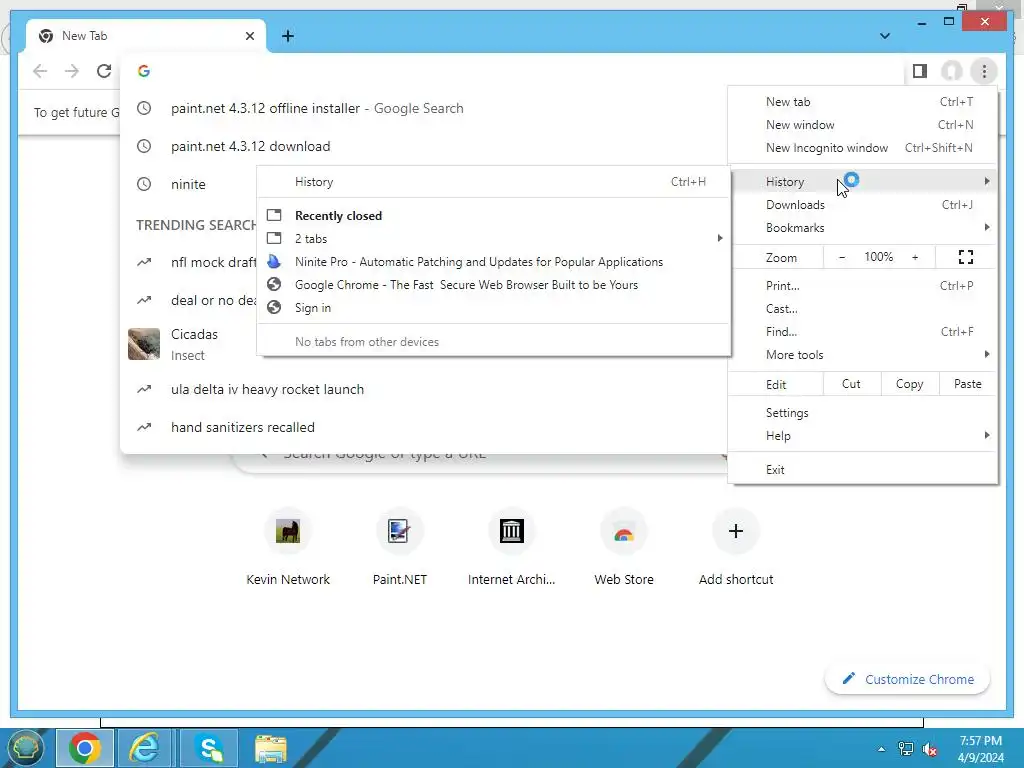Choose Find... from the menu
The image size is (1024, 768).
pyautogui.click(x=863, y=332)
